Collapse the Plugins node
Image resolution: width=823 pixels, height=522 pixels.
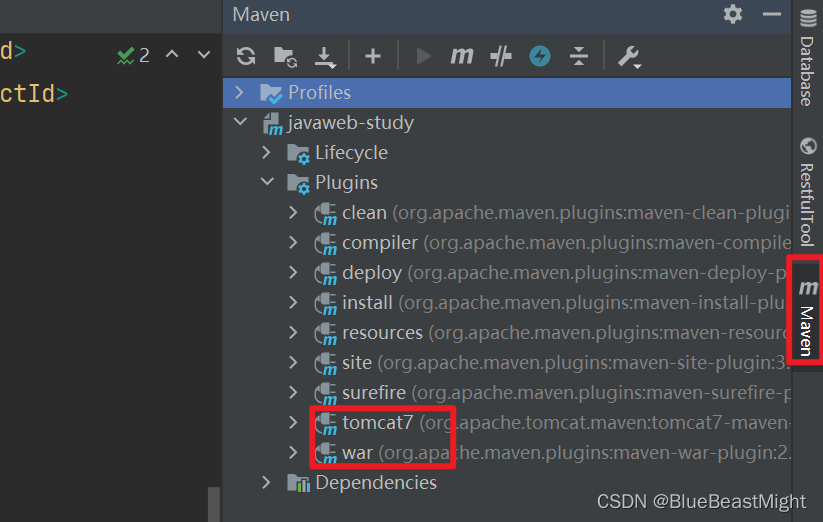coord(267,182)
